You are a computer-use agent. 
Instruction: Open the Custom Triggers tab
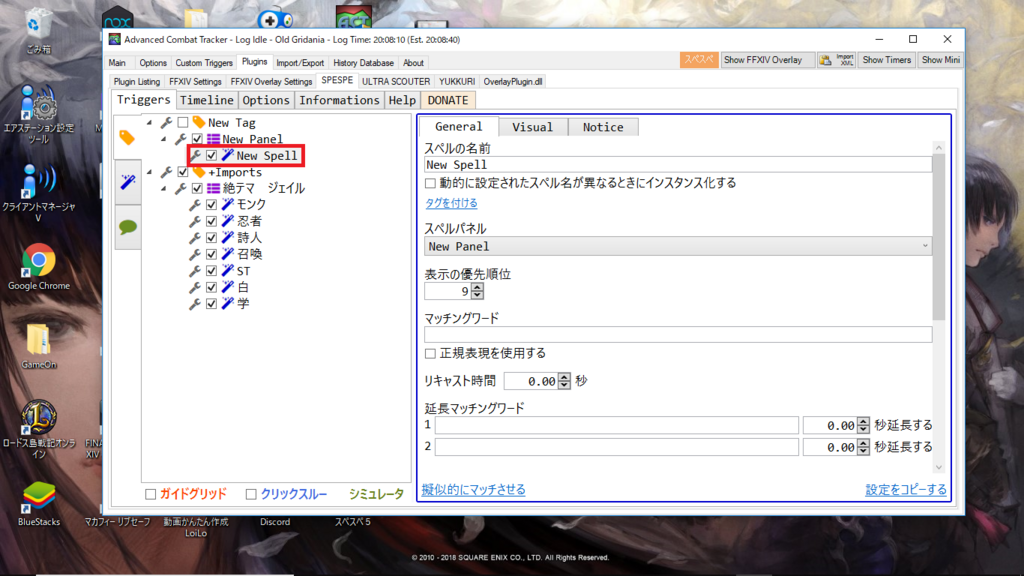click(204, 63)
